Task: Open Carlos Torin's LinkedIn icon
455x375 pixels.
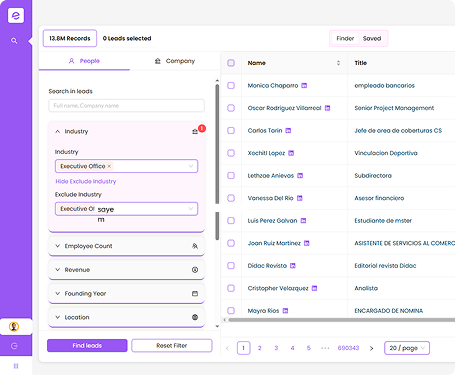Action: [288, 131]
